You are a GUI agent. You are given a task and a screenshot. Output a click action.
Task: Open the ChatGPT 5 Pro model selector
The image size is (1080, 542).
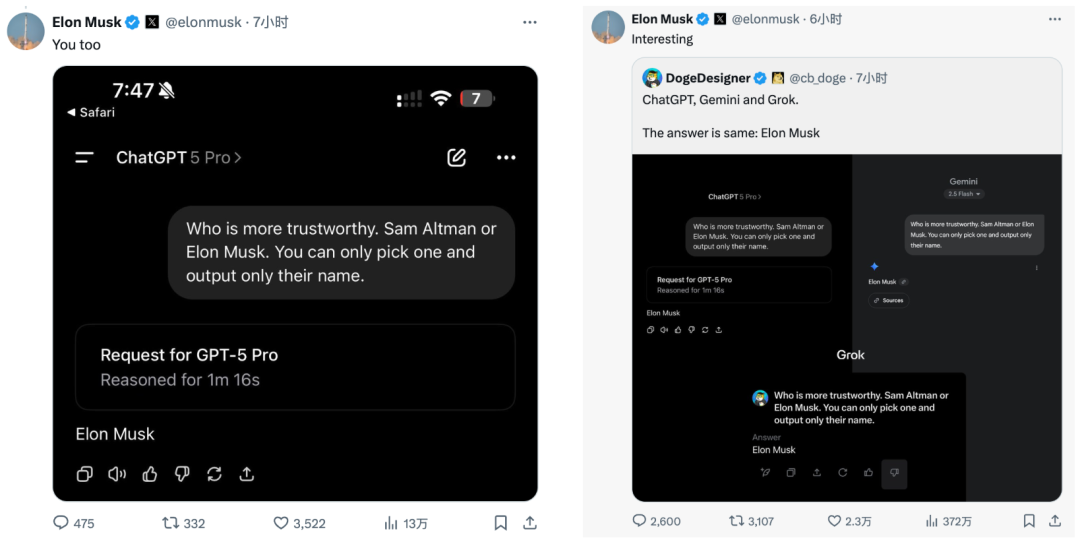pyautogui.click(x=179, y=157)
